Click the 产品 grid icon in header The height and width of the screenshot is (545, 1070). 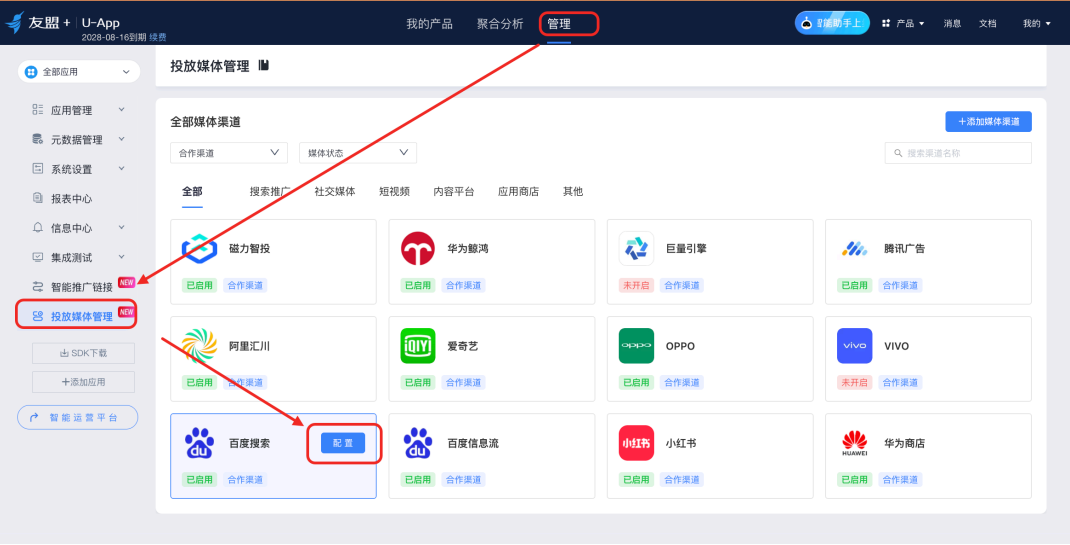[x=886, y=23]
